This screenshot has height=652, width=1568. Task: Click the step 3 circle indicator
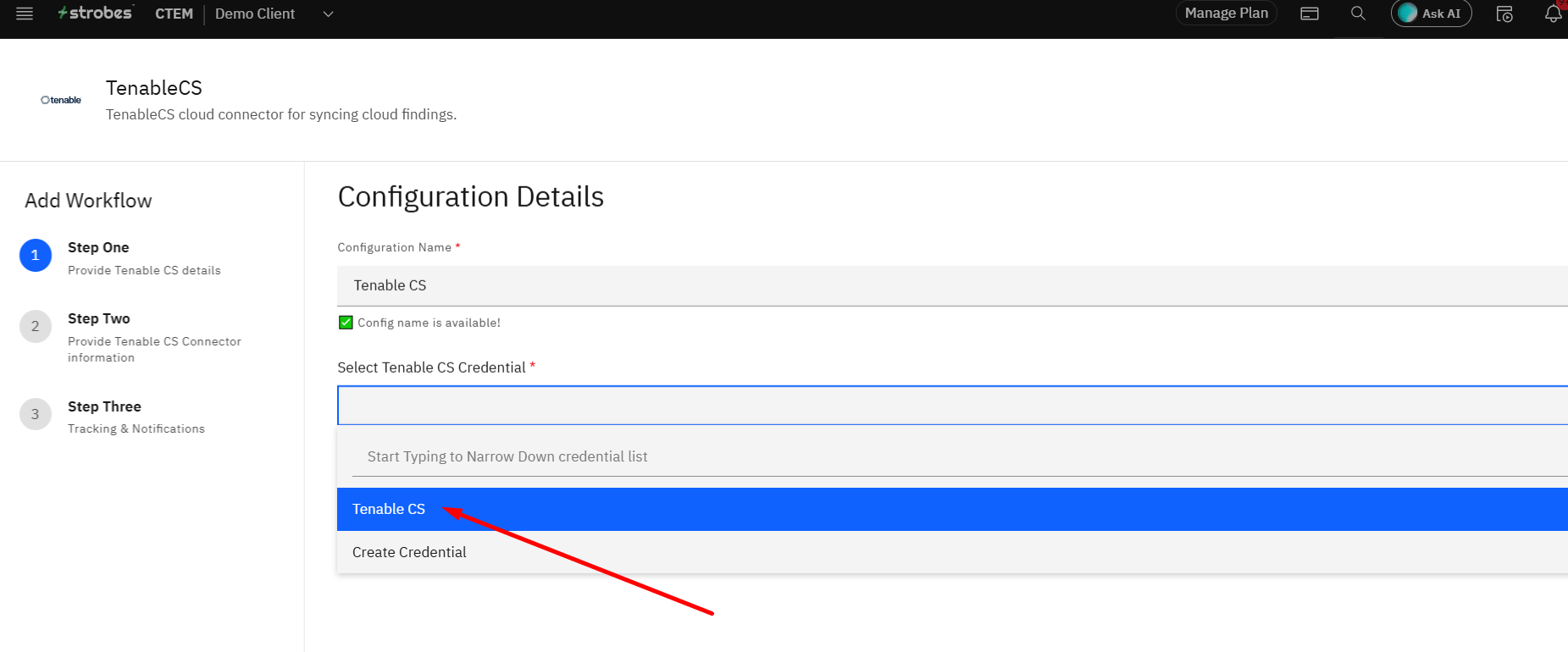pyautogui.click(x=36, y=414)
